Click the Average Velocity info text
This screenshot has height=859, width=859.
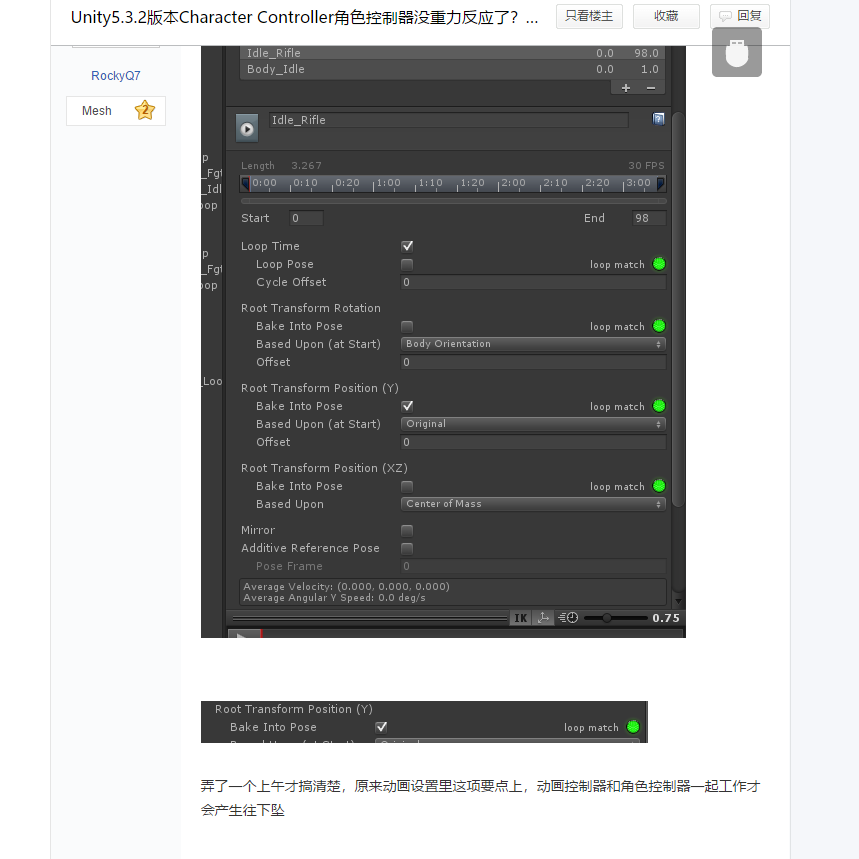click(x=346, y=586)
